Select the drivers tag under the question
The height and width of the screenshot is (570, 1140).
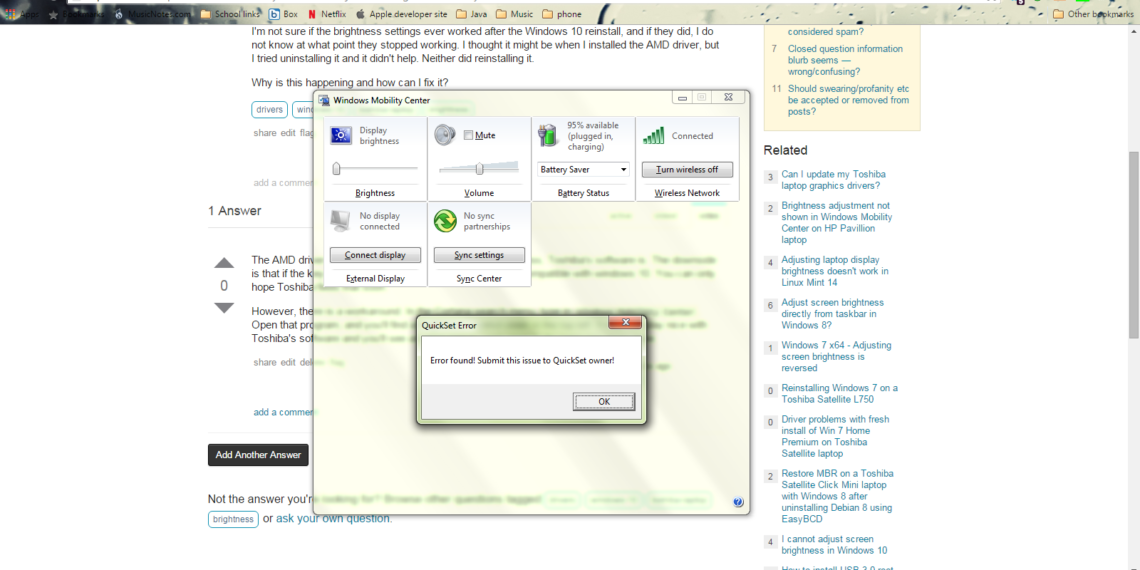[270, 110]
